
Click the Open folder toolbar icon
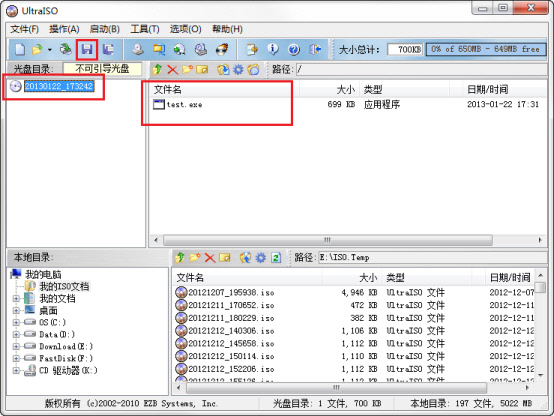(37, 49)
